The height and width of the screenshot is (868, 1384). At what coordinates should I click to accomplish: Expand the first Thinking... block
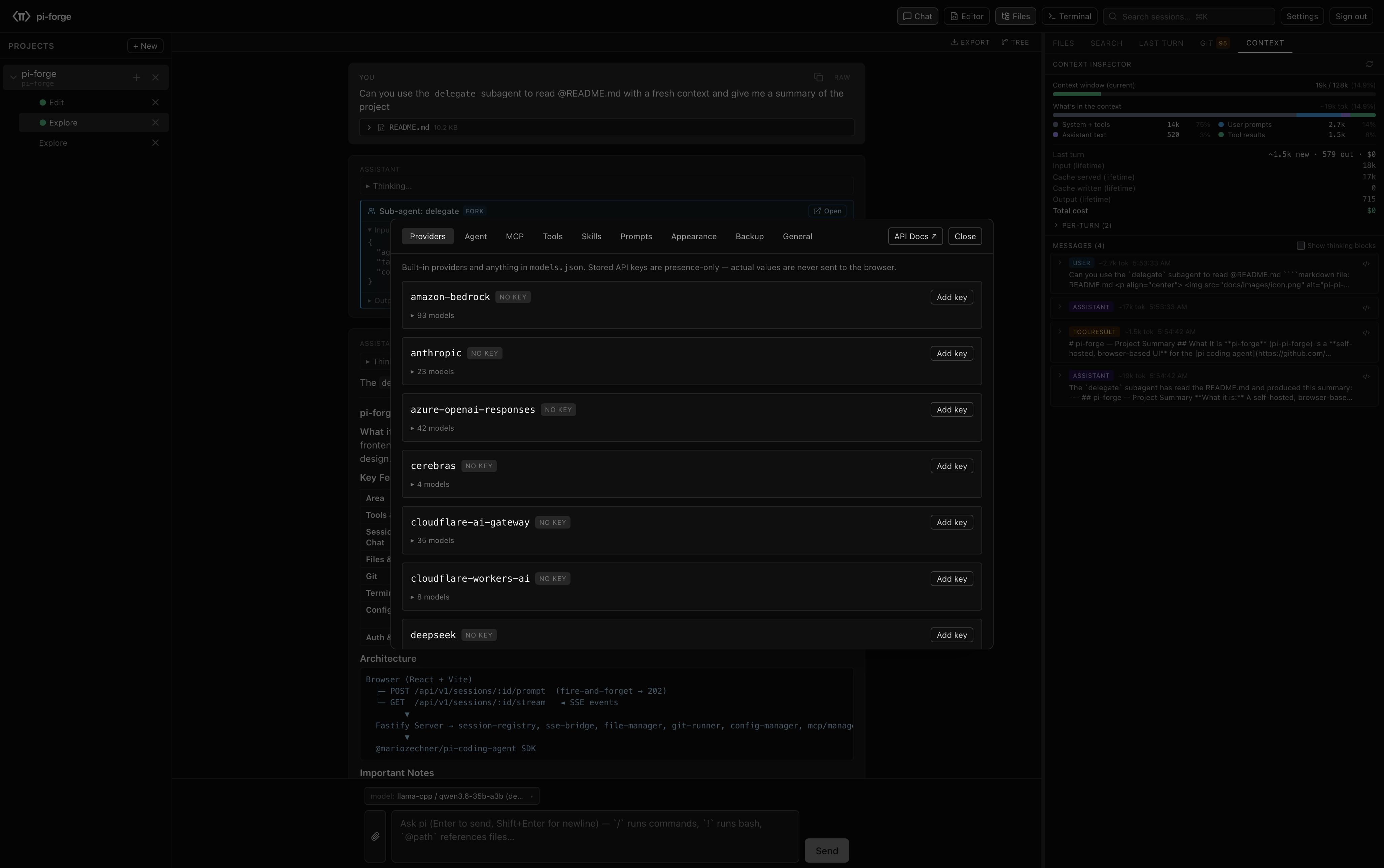pyautogui.click(x=607, y=186)
